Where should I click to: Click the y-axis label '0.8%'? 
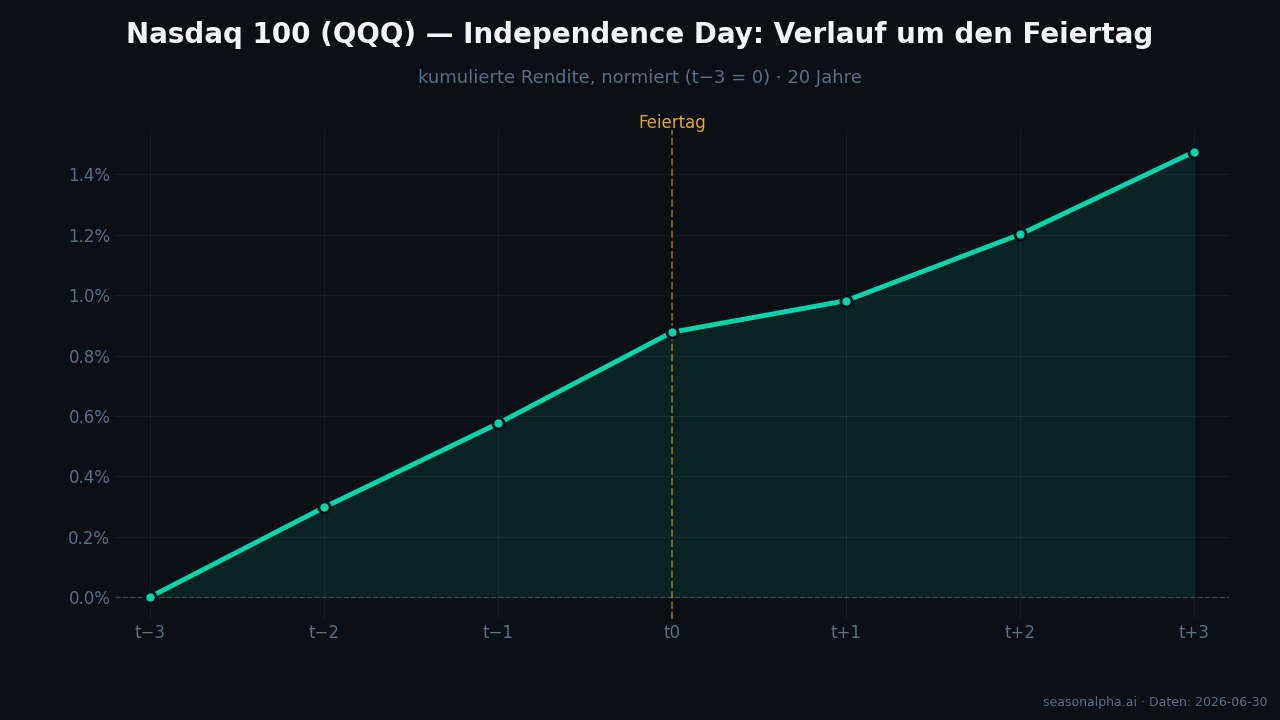click(x=89, y=356)
